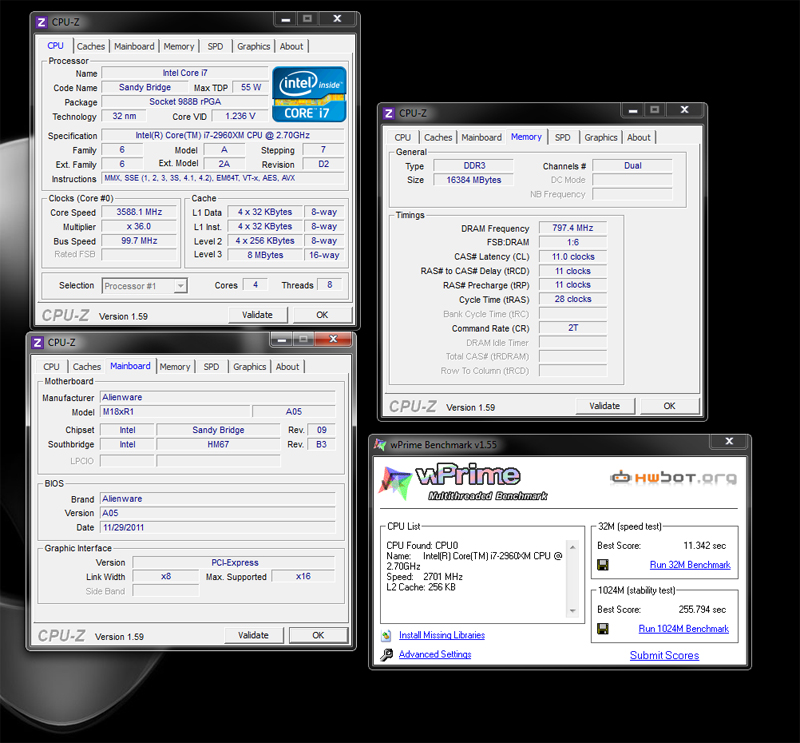Screen dimensions: 800x743
Task: Select About tab in the Memory window
Action: coord(639,138)
